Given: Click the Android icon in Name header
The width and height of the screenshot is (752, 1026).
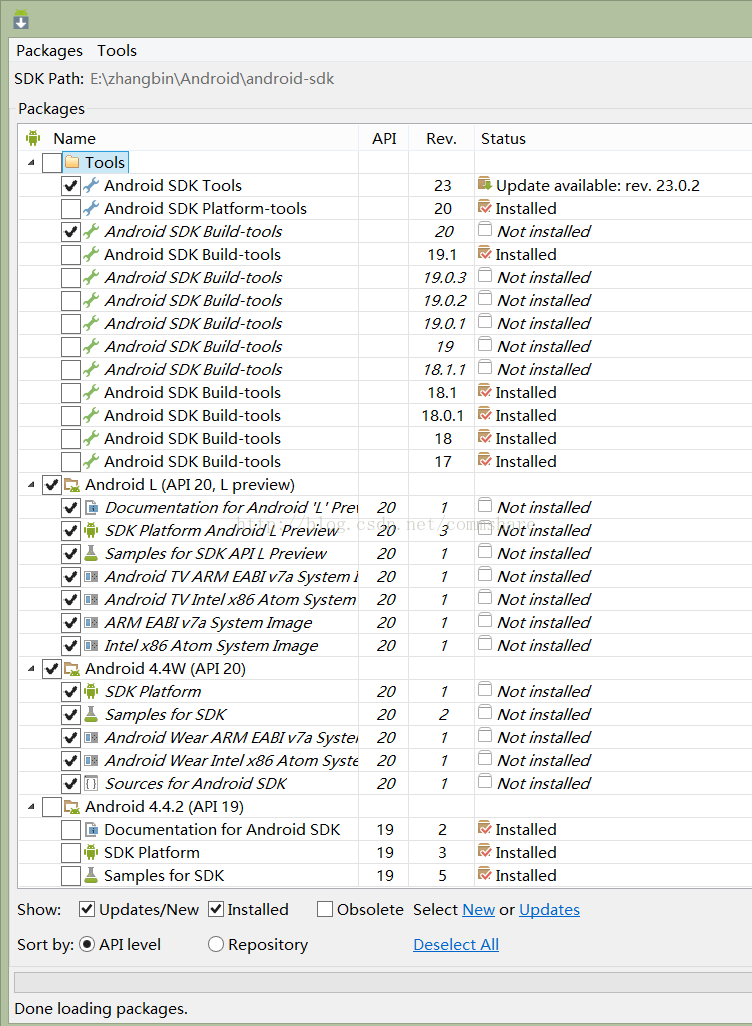Looking at the screenshot, I should (33, 138).
